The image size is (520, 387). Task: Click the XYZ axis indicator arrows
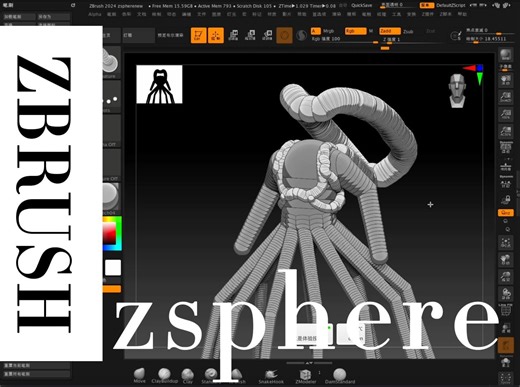tap(474, 75)
